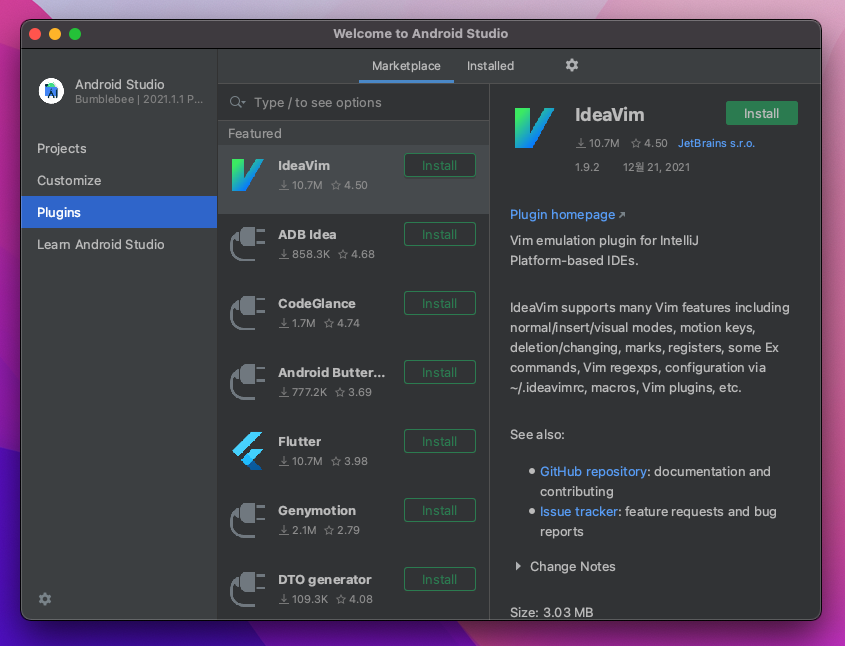Click version number 1.9.2
Image resolution: width=845 pixels, height=646 pixels.
(x=587, y=167)
